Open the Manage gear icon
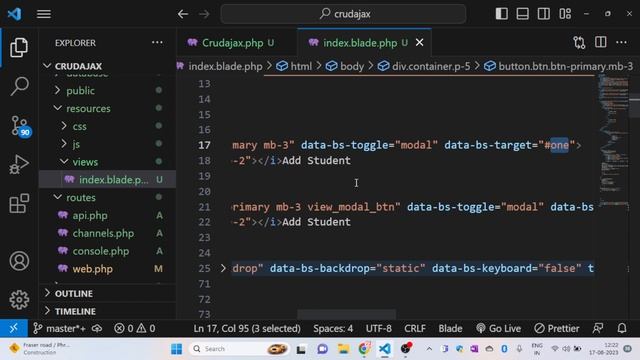 coord(19,300)
